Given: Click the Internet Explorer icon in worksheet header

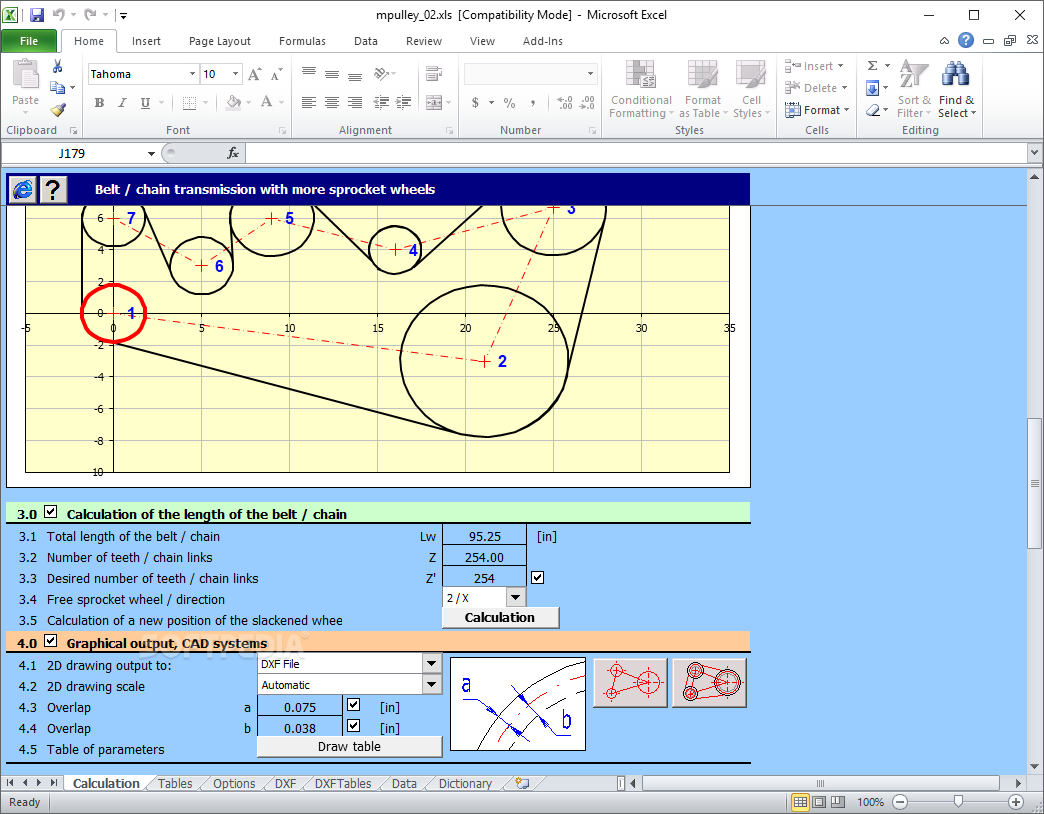Looking at the screenshot, I should (23, 190).
